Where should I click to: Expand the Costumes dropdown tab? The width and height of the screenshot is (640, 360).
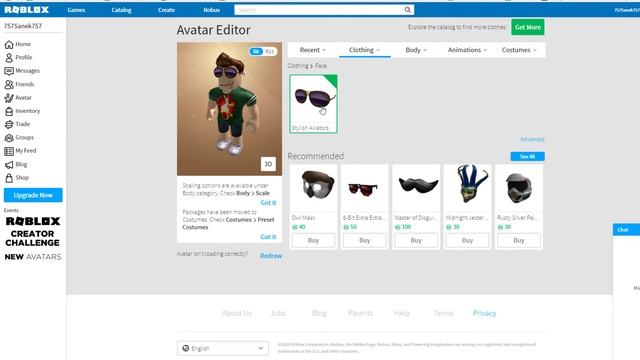pos(519,50)
